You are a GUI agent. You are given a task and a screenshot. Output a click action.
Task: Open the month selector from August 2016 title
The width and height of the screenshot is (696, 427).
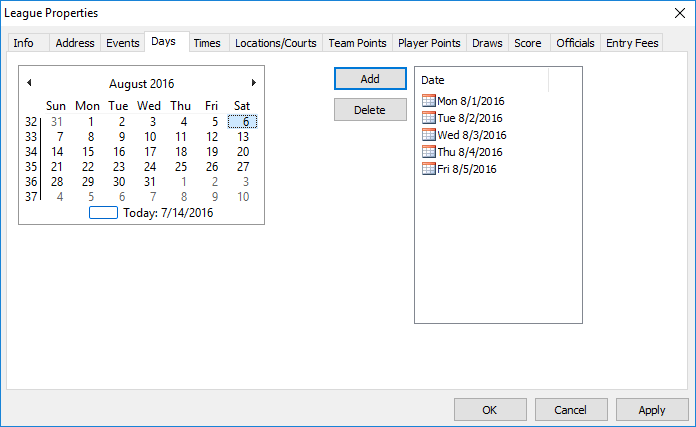pyautogui.click(x=141, y=83)
